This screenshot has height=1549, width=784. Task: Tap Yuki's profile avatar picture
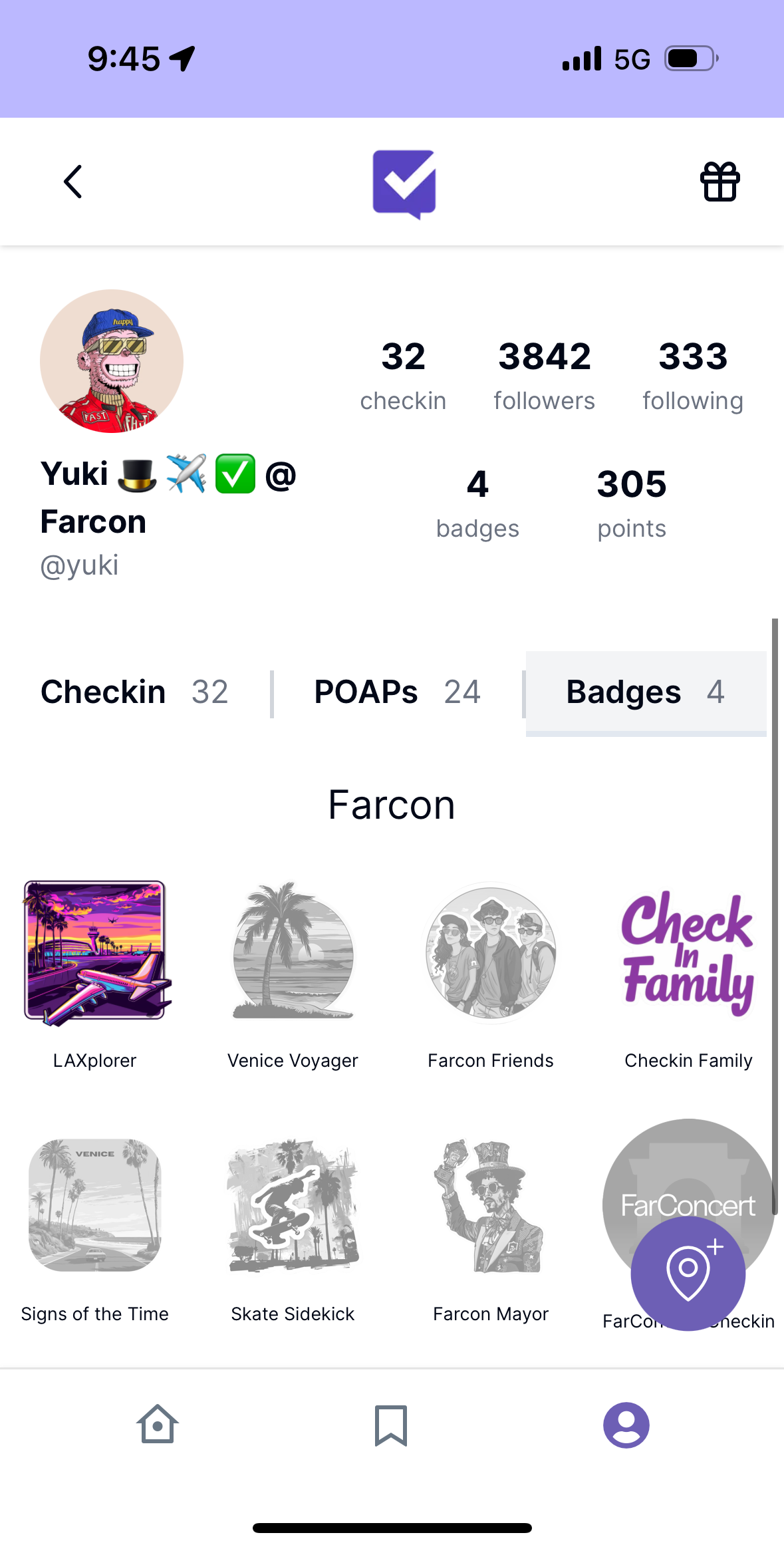112,361
